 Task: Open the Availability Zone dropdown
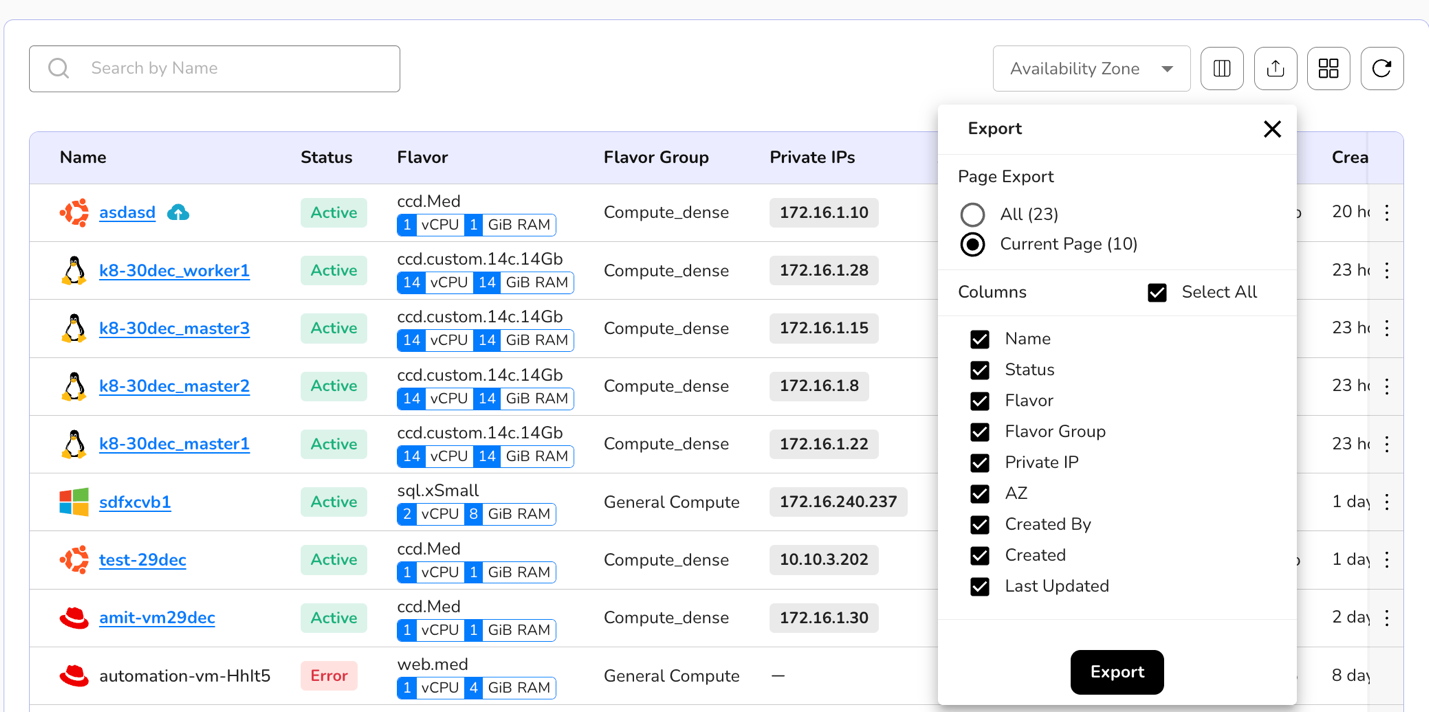click(1091, 69)
